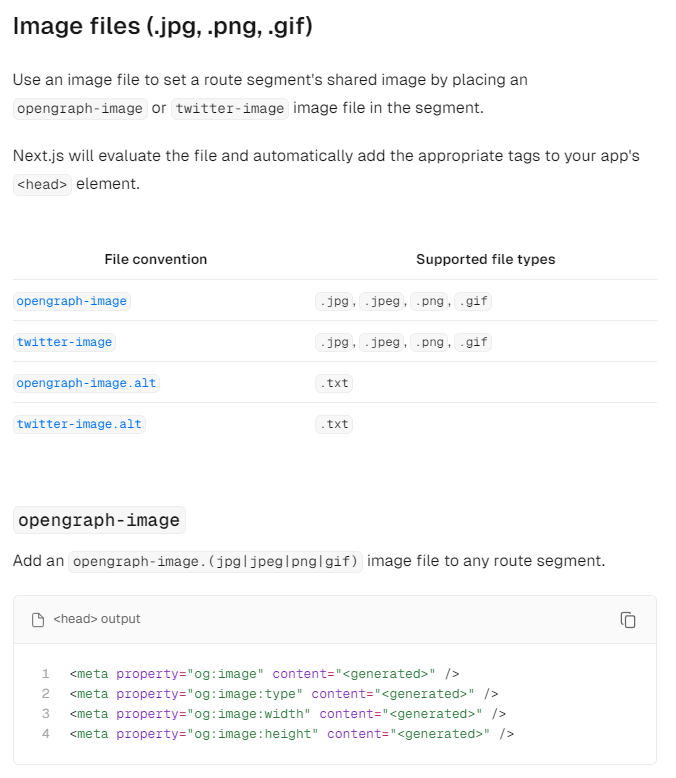Select the inline opengraph-image code in intro
This screenshot has height=778, width=676.
click(80, 109)
